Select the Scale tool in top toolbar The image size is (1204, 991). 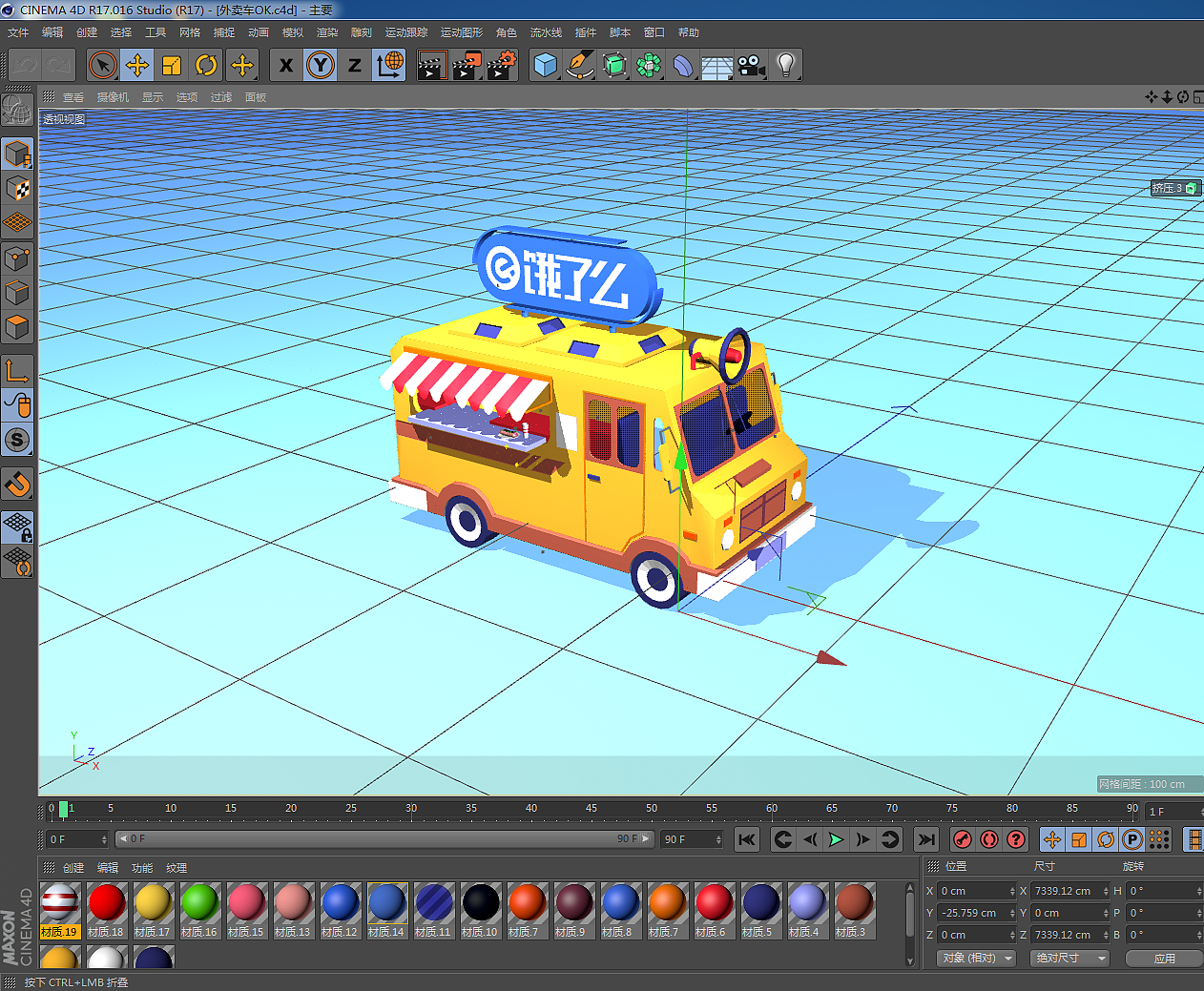click(172, 65)
